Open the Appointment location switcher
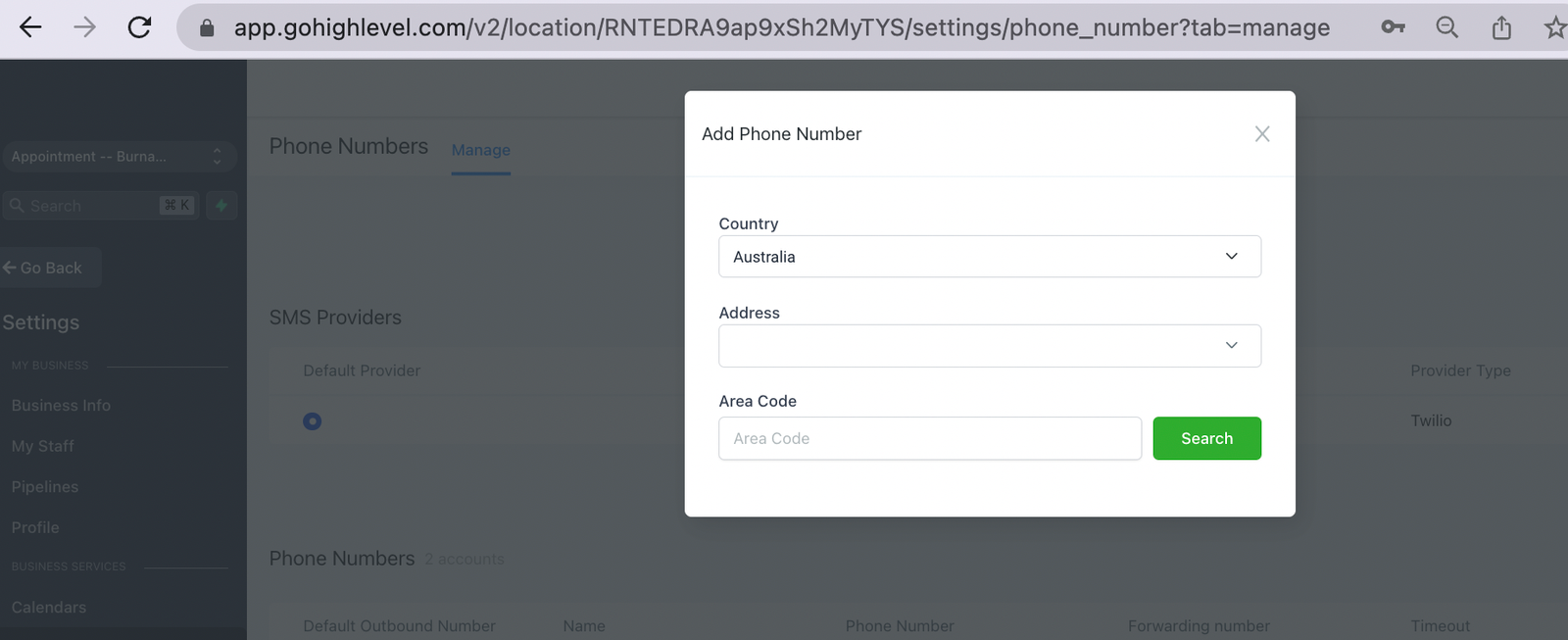 pos(118,157)
